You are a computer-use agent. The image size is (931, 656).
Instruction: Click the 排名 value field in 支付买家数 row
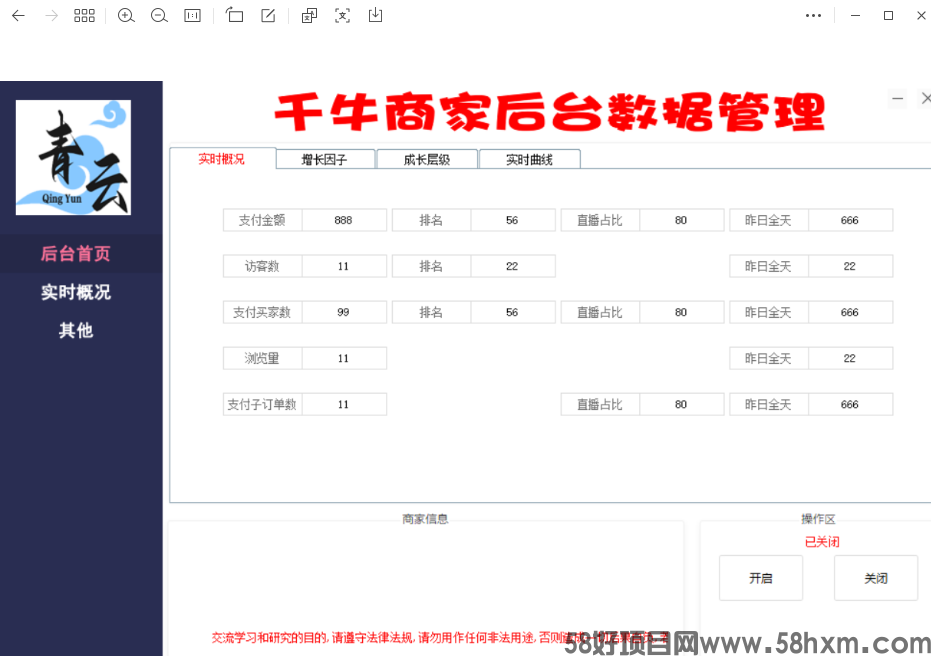coord(512,312)
